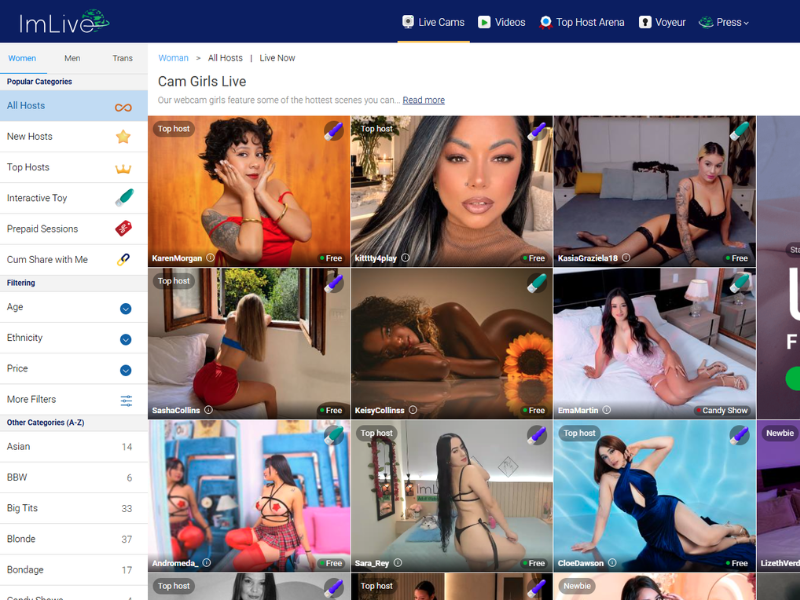Screen dimensions: 800x600
Task: Click the toy icon on KarenMorgan's card
Action: click(334, 131)
